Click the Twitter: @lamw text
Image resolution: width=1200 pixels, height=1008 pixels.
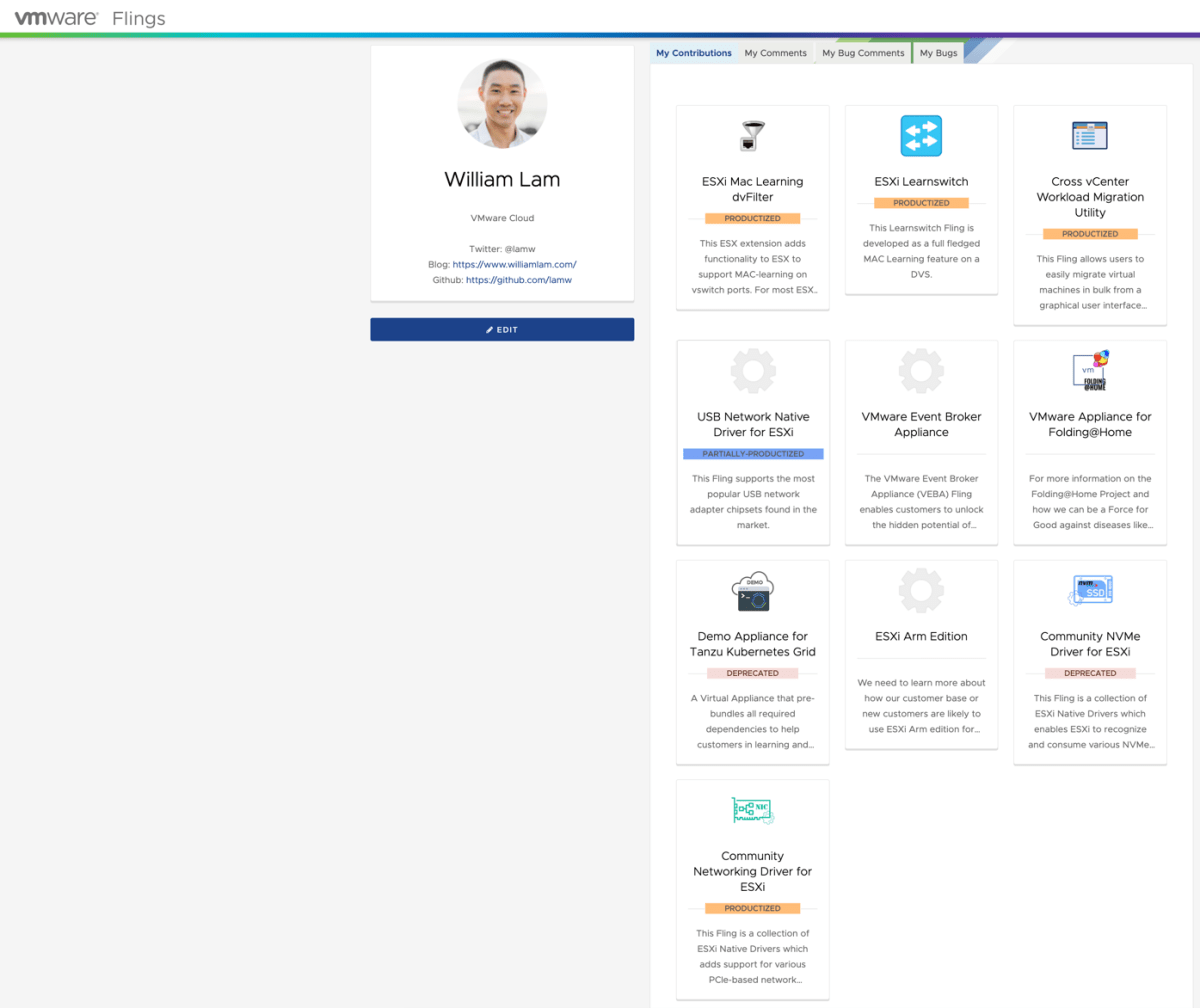pos(502,248)
